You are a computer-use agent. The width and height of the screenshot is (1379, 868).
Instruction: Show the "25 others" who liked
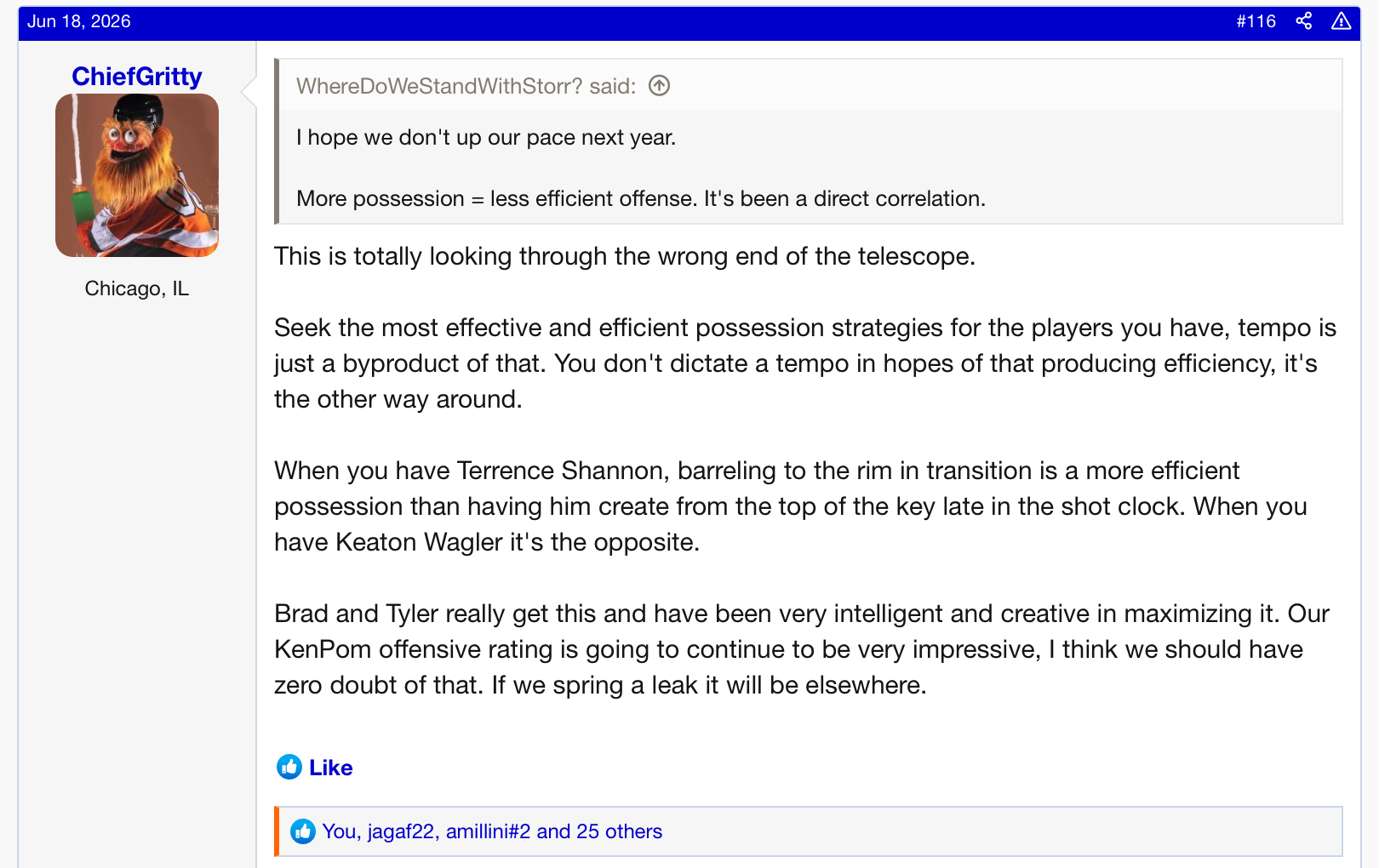click(x=619, y=831)
